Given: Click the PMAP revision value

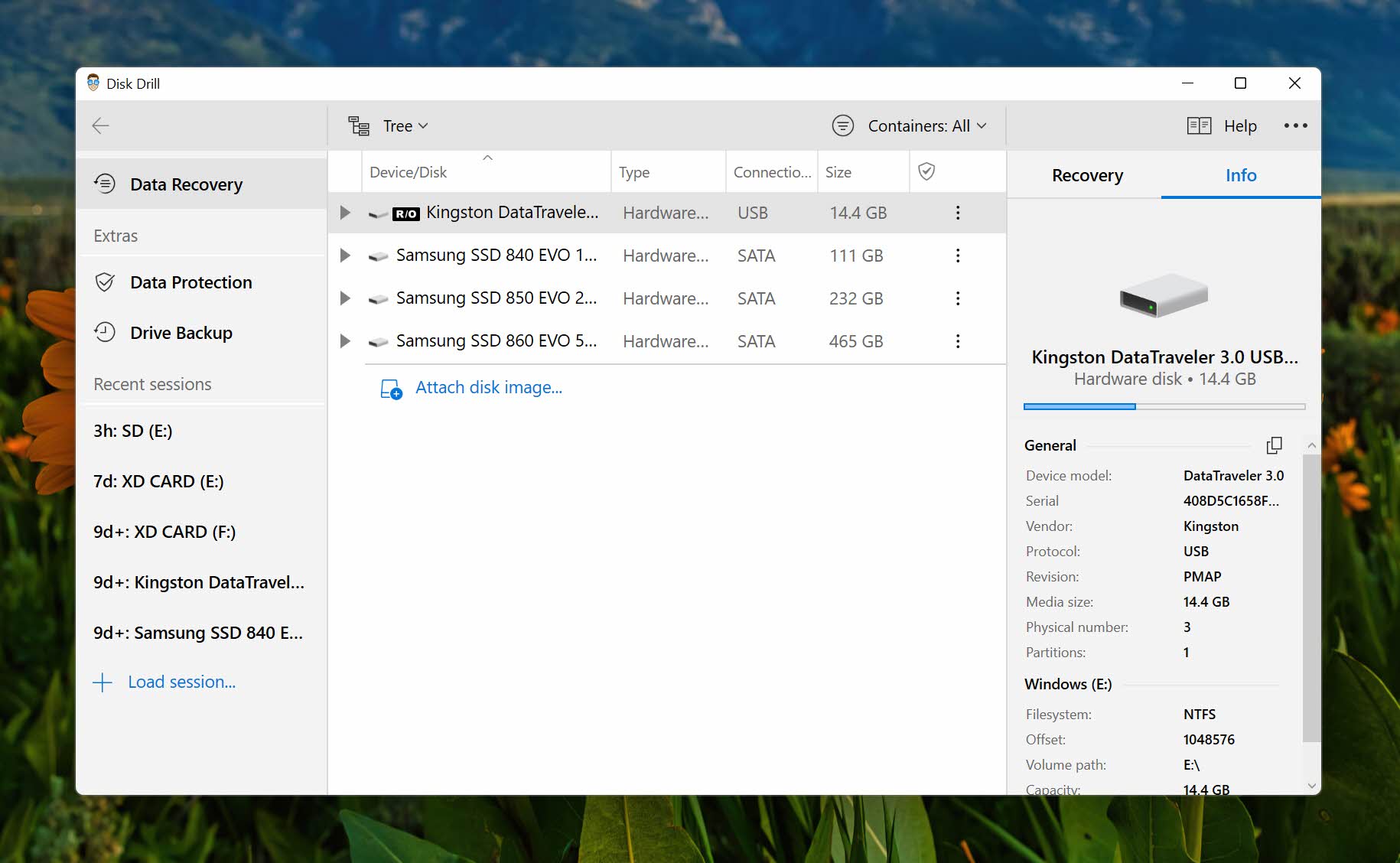Looking at the screenshot, I should [1202, 576].
